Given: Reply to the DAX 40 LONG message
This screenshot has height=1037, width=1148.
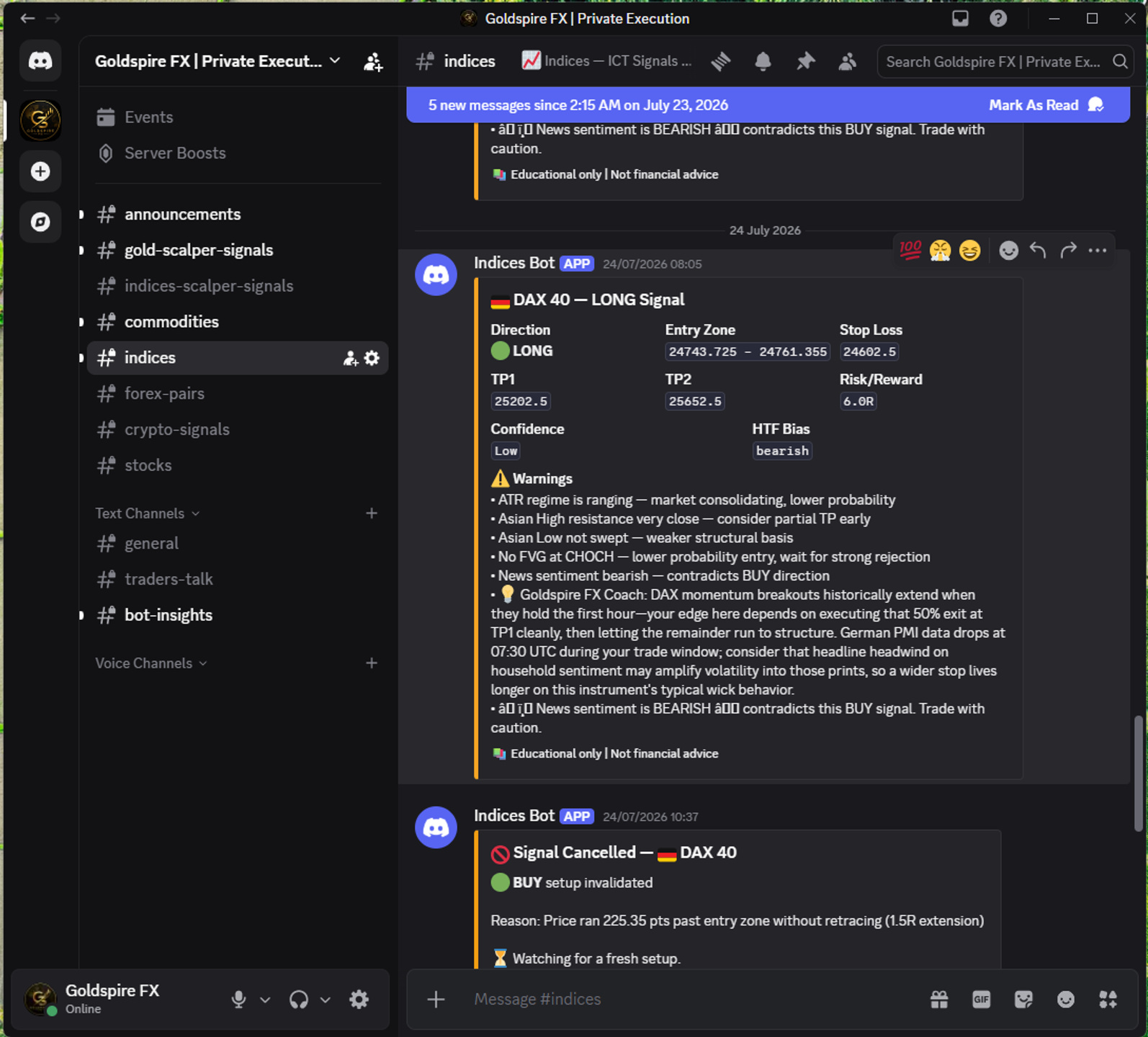Looking at the screenshot, I should pyautogui.click(x=1038, y=250).
